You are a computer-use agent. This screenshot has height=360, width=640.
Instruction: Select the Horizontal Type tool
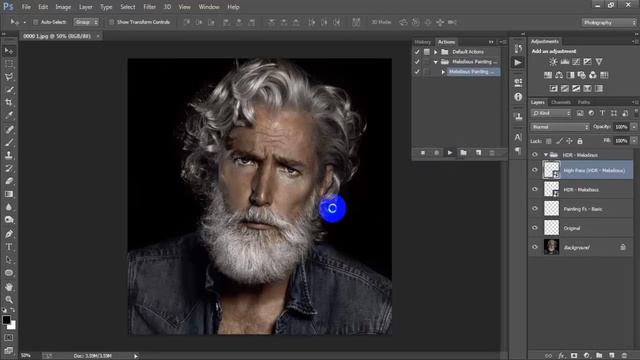point(9,247)
